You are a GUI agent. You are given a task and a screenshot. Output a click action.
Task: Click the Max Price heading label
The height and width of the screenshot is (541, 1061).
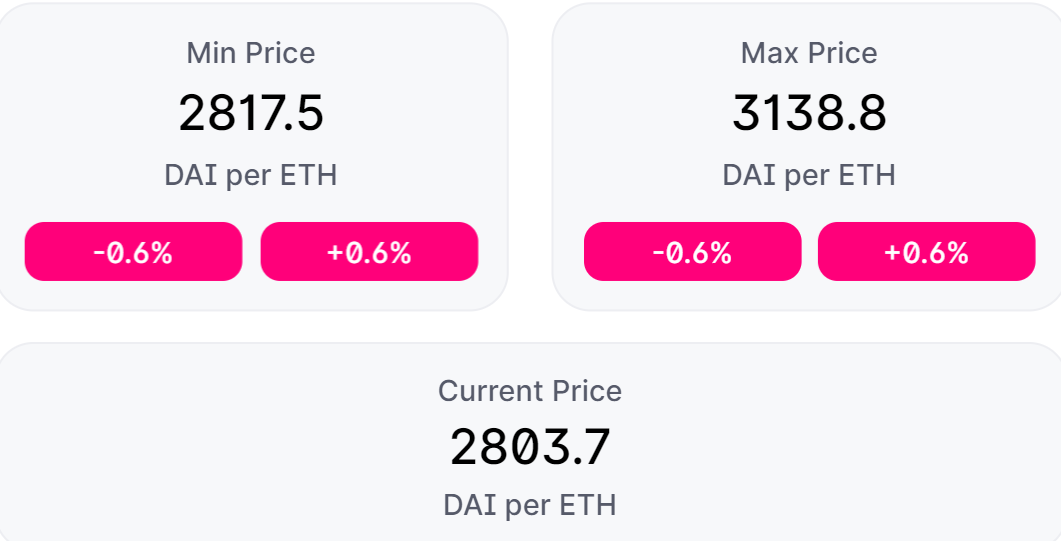(809, 53)
